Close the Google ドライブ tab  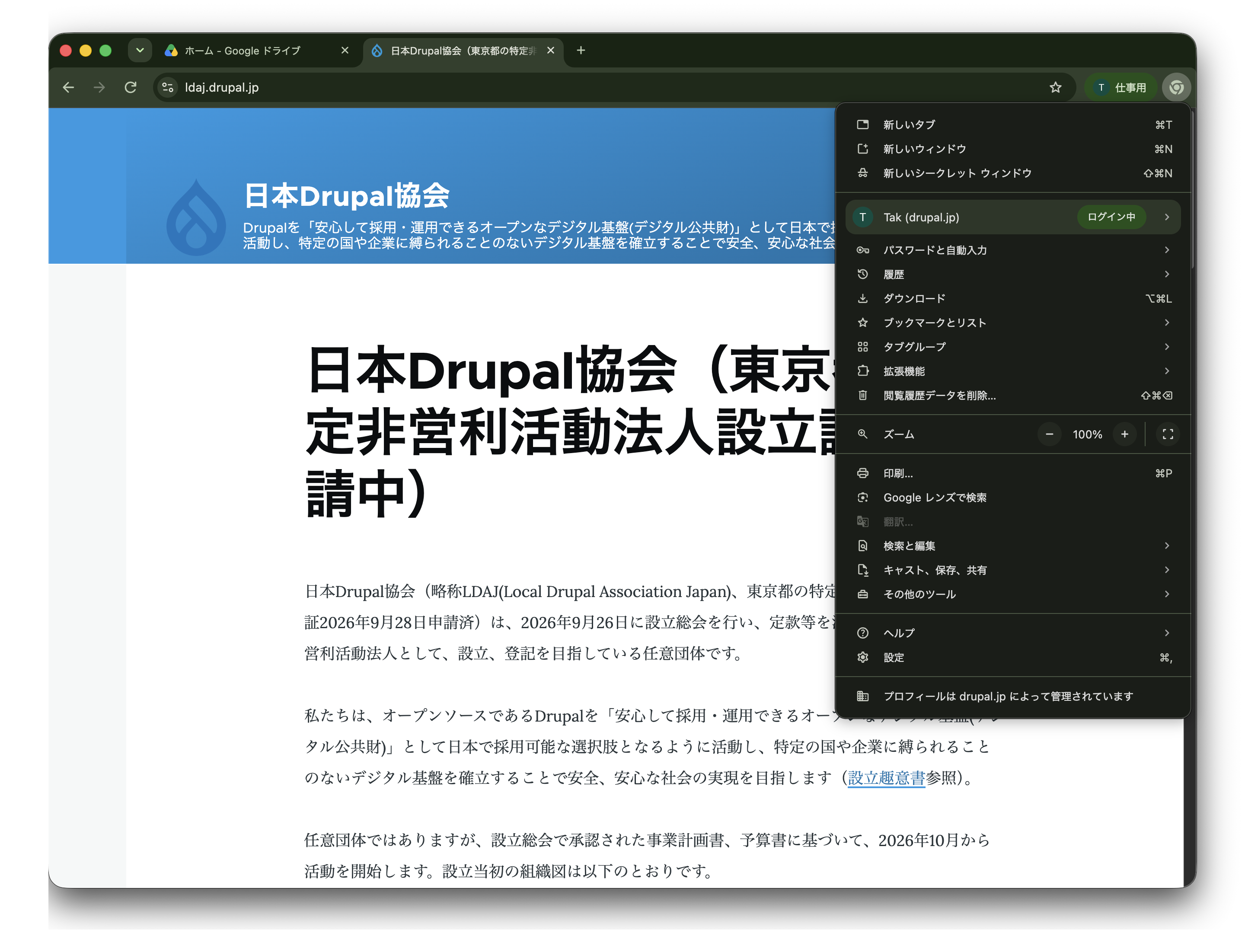(x=345, y=51)
